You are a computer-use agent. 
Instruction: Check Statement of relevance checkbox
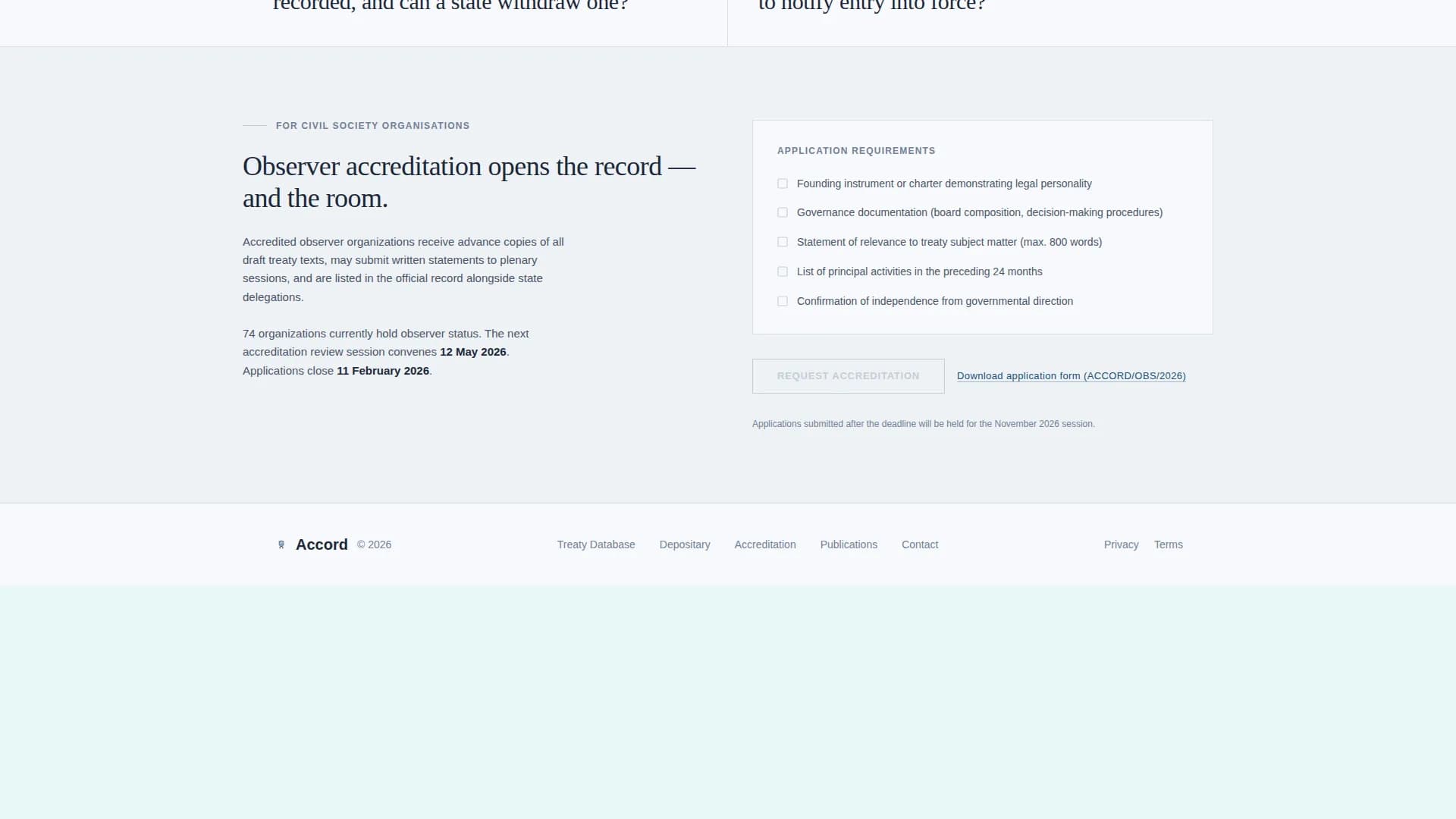783,242
